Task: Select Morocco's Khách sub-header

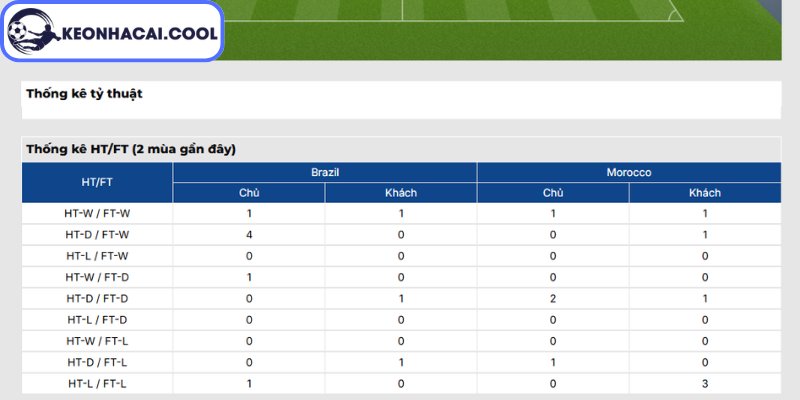Action: tap(705, 193)
